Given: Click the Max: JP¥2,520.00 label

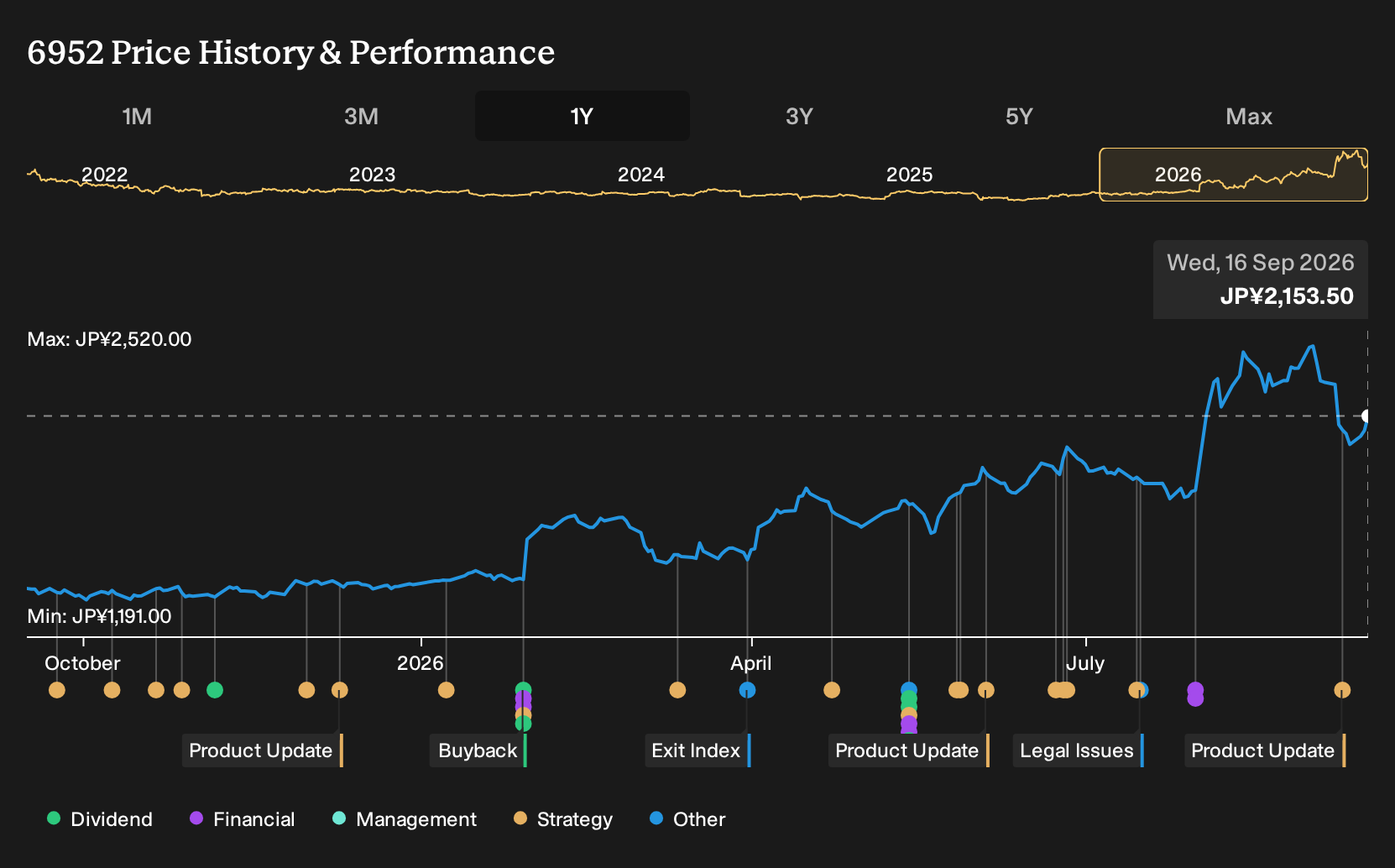Looking at the screenshot, I should point(109,339).
